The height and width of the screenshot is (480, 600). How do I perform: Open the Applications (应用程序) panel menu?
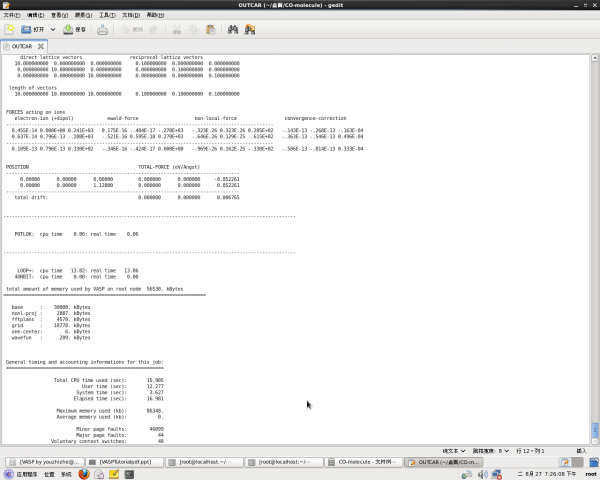[20, 474]
